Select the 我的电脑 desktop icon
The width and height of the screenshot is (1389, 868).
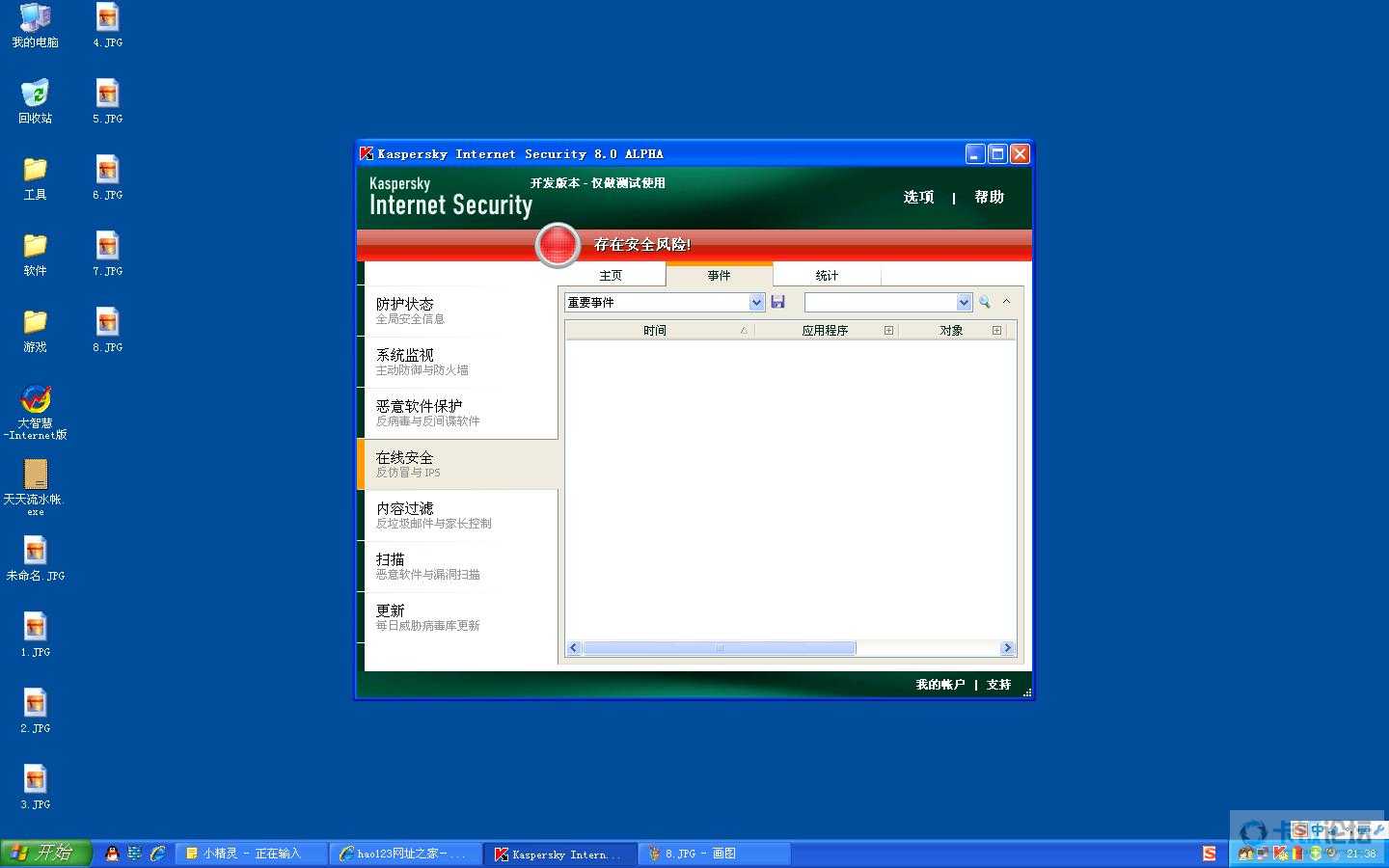click(35, 25)
